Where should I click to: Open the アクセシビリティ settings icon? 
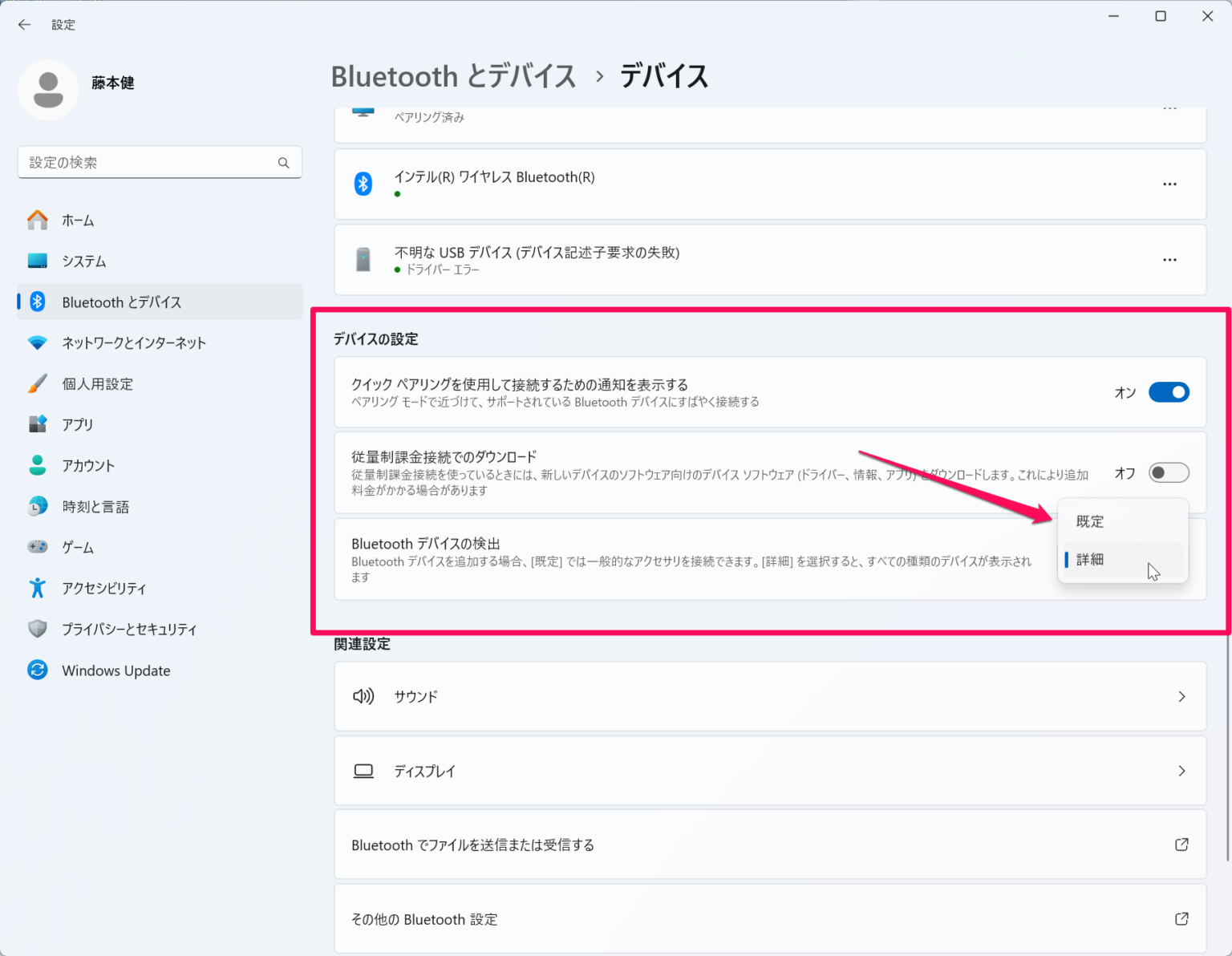click(37, 587)
